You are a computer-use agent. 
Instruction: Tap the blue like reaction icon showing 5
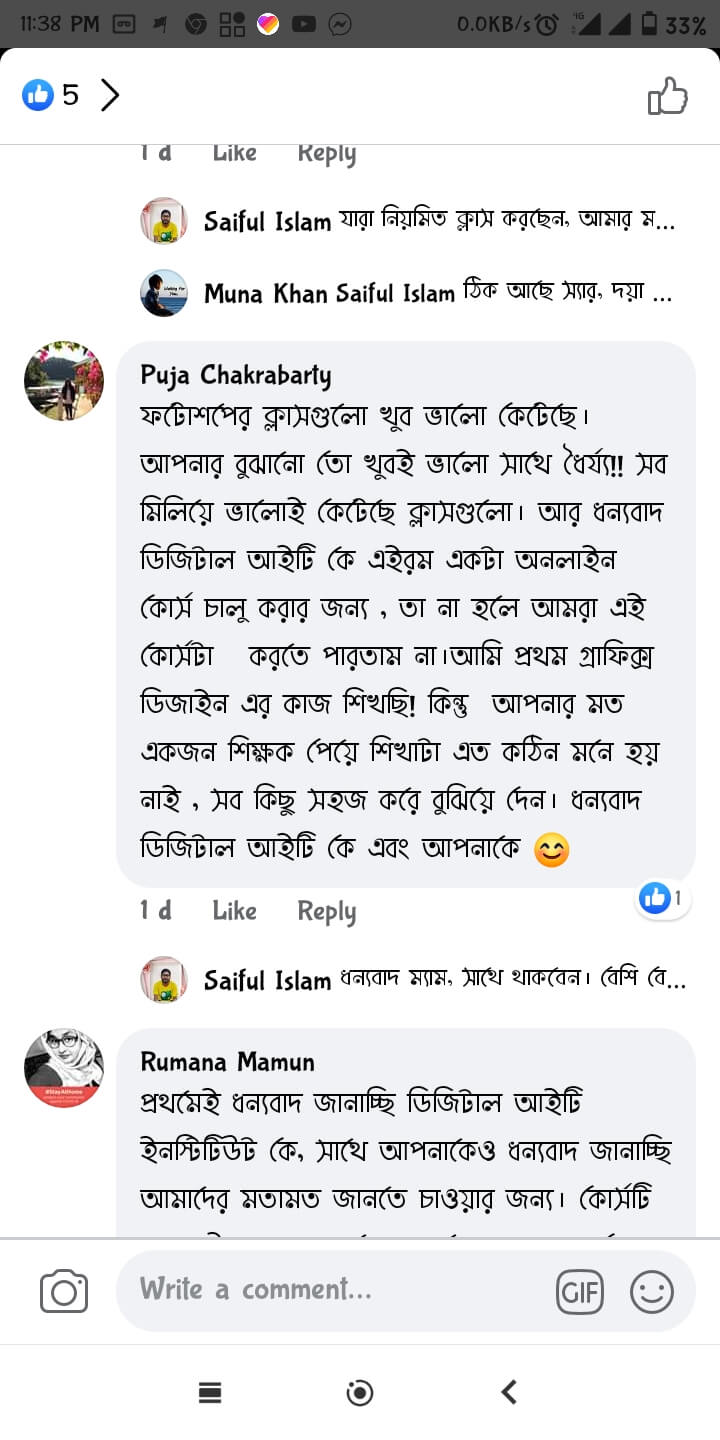tap(38, 95)
